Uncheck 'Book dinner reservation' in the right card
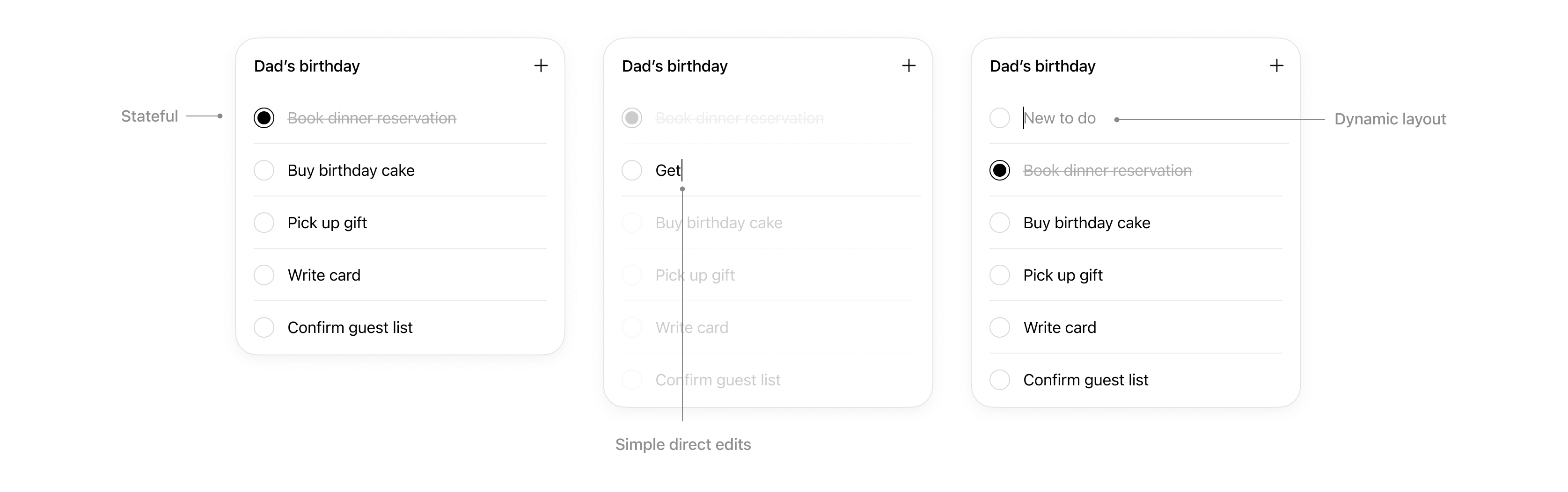The width and height of the screenshot is (1568, 492). point(999,170)
